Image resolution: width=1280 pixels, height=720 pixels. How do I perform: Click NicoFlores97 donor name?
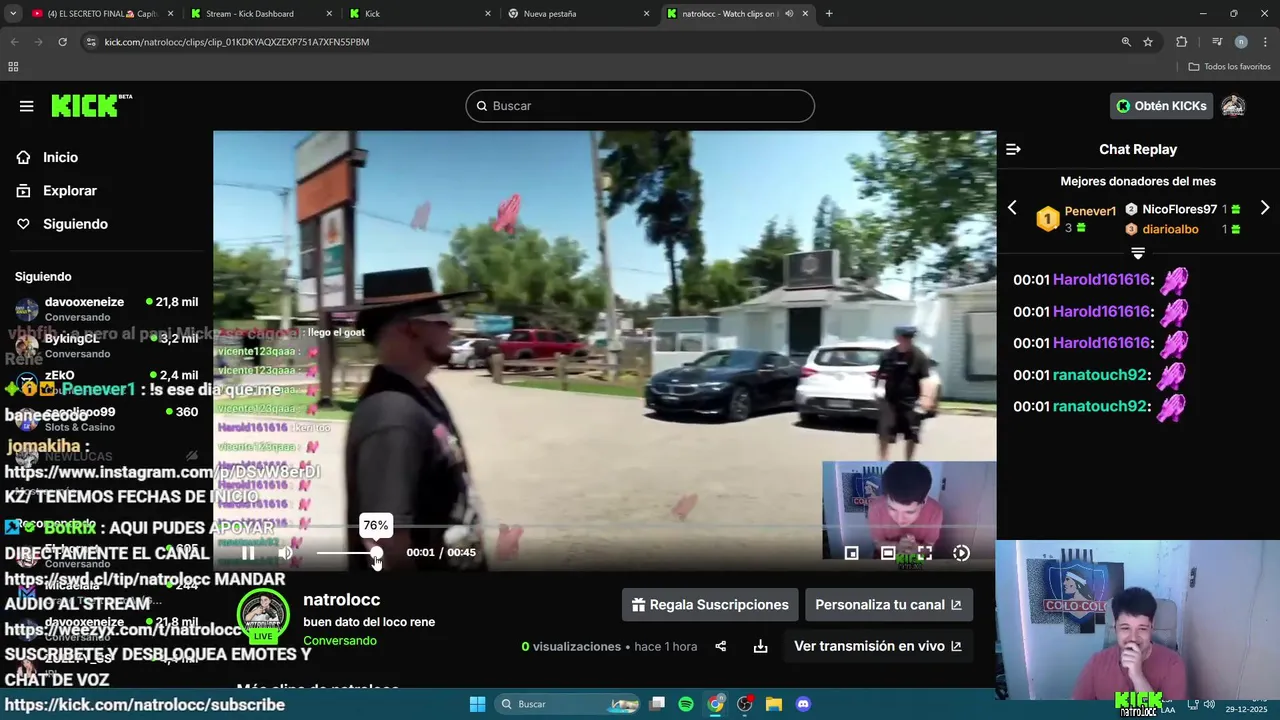[1180, 209]
